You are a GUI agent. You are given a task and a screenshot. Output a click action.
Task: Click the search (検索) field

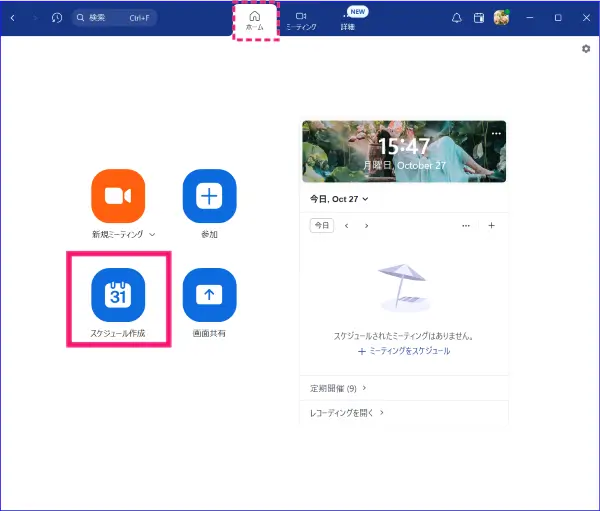click(x=114, y=18)
